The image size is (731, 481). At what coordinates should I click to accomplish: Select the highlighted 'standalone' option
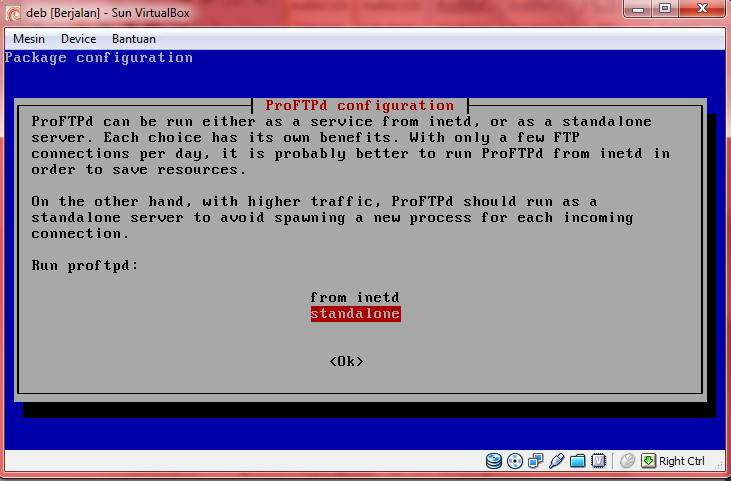click(355, 314)
